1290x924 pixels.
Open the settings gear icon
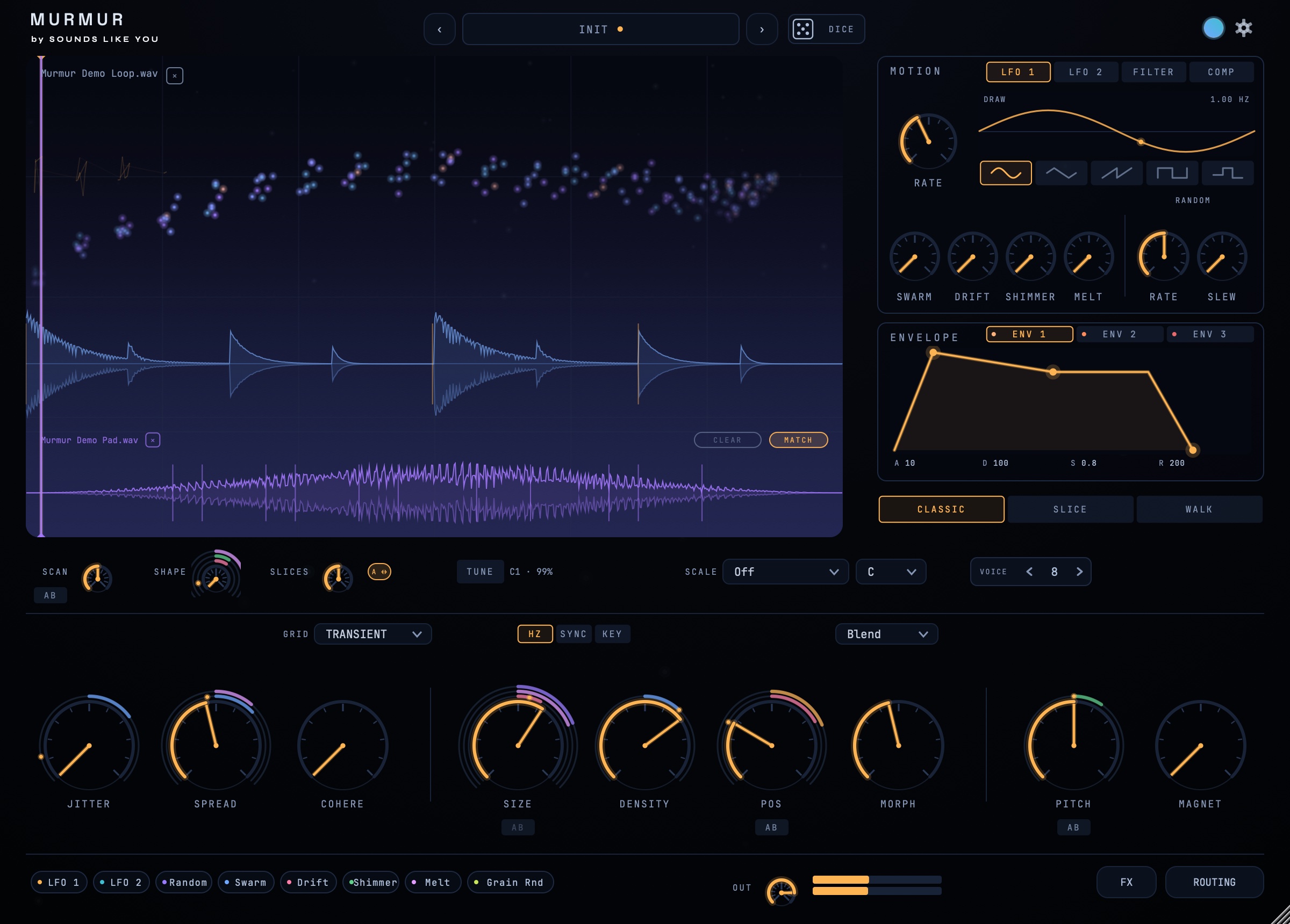1243,28
